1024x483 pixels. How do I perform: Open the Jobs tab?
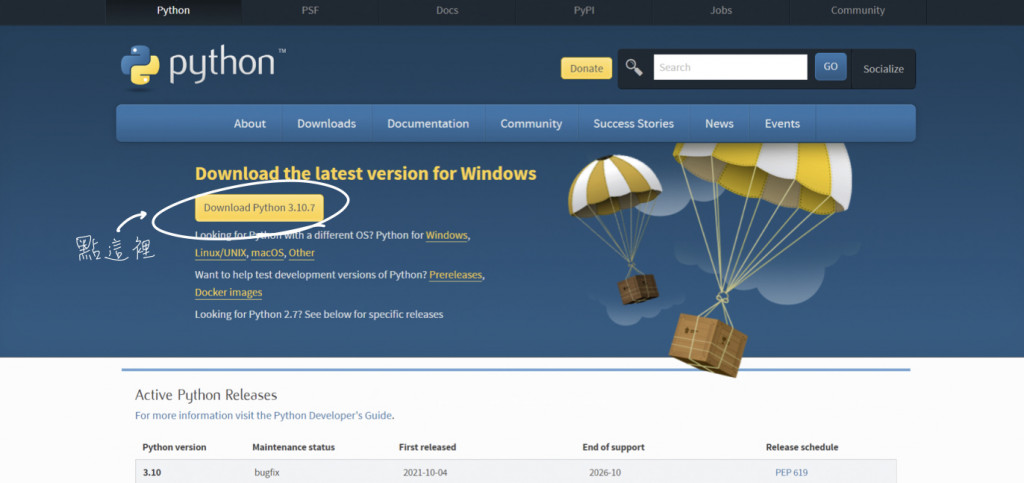click(721, 10)
